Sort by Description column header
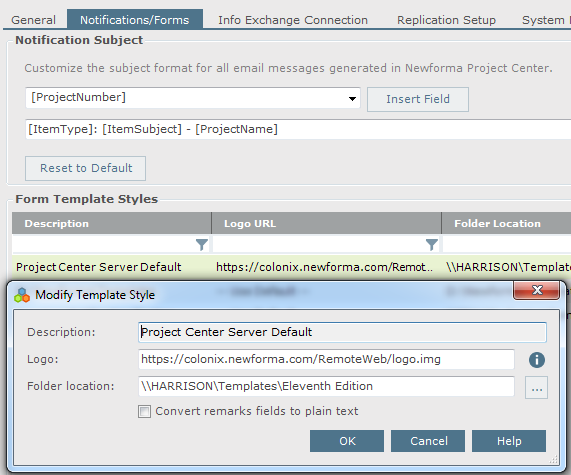Viewport: 571px width, 475px height. point(111,223)
